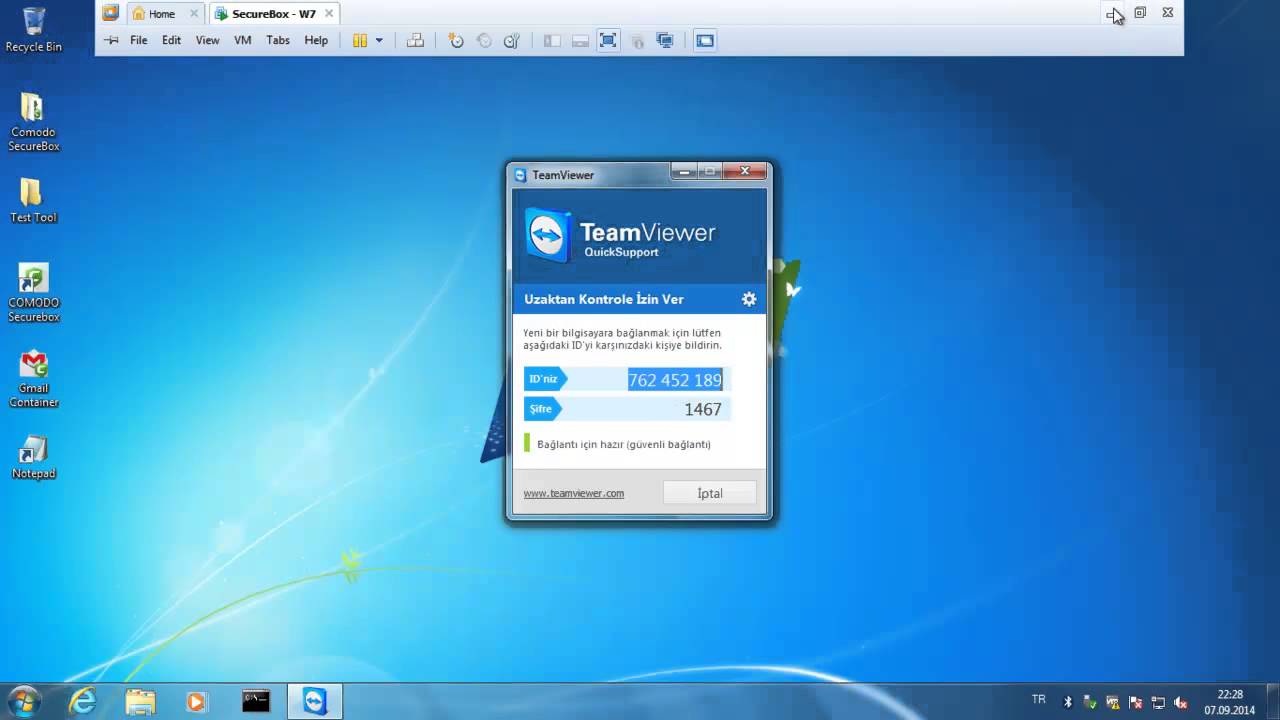Take a snapshot of the VM
The image size is (1280, 720).
(x=456, y=40)
